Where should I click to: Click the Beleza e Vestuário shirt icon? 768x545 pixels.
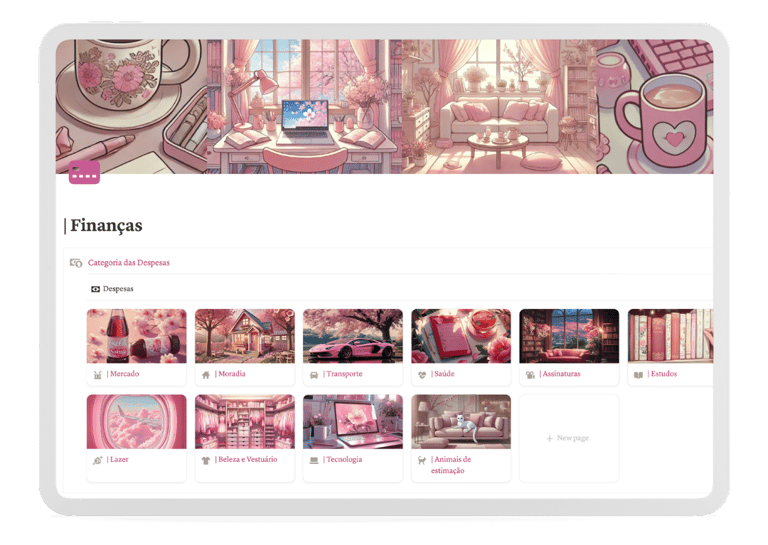[x=206, y=461]
